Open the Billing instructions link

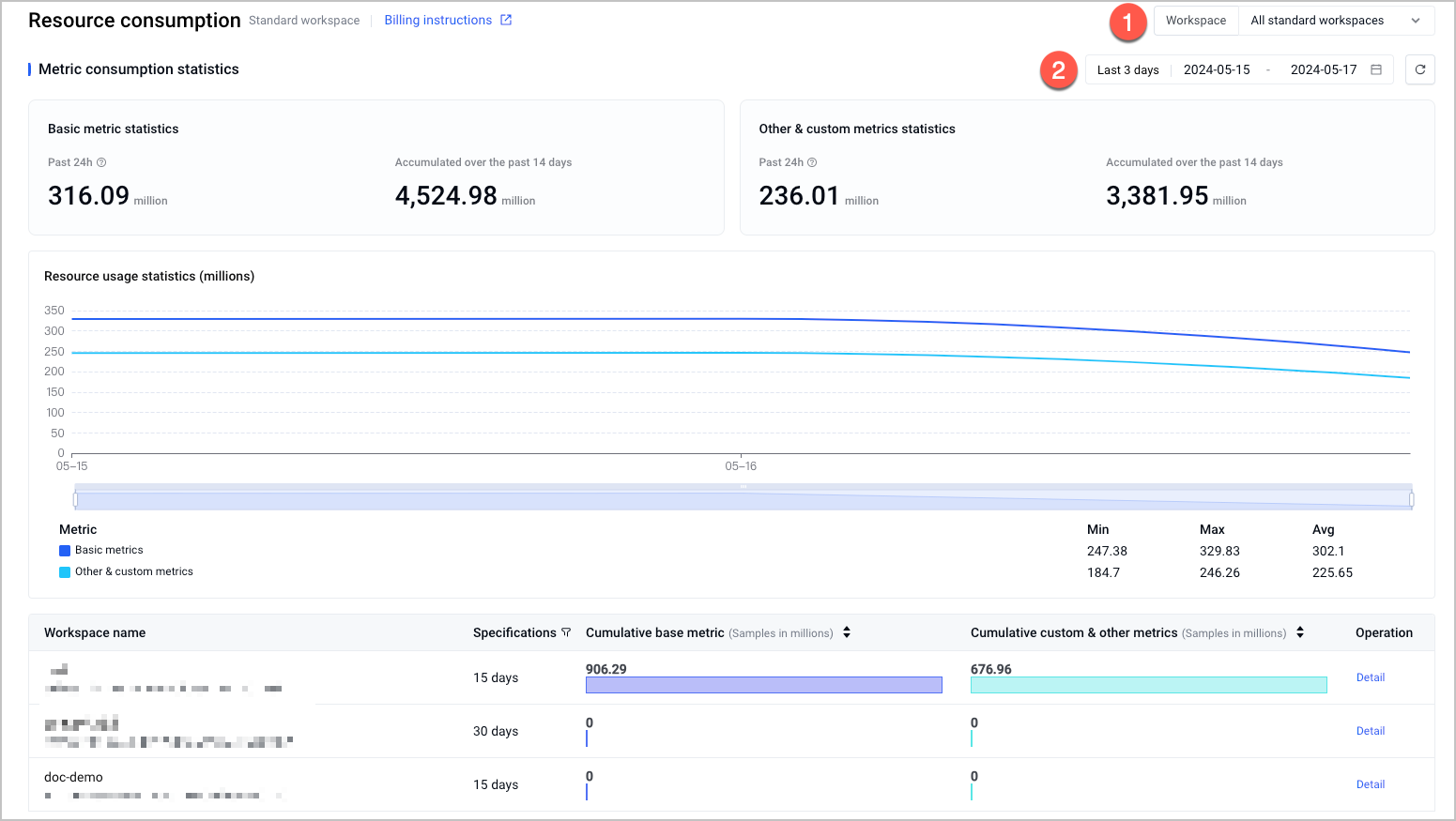pos(437,20)
